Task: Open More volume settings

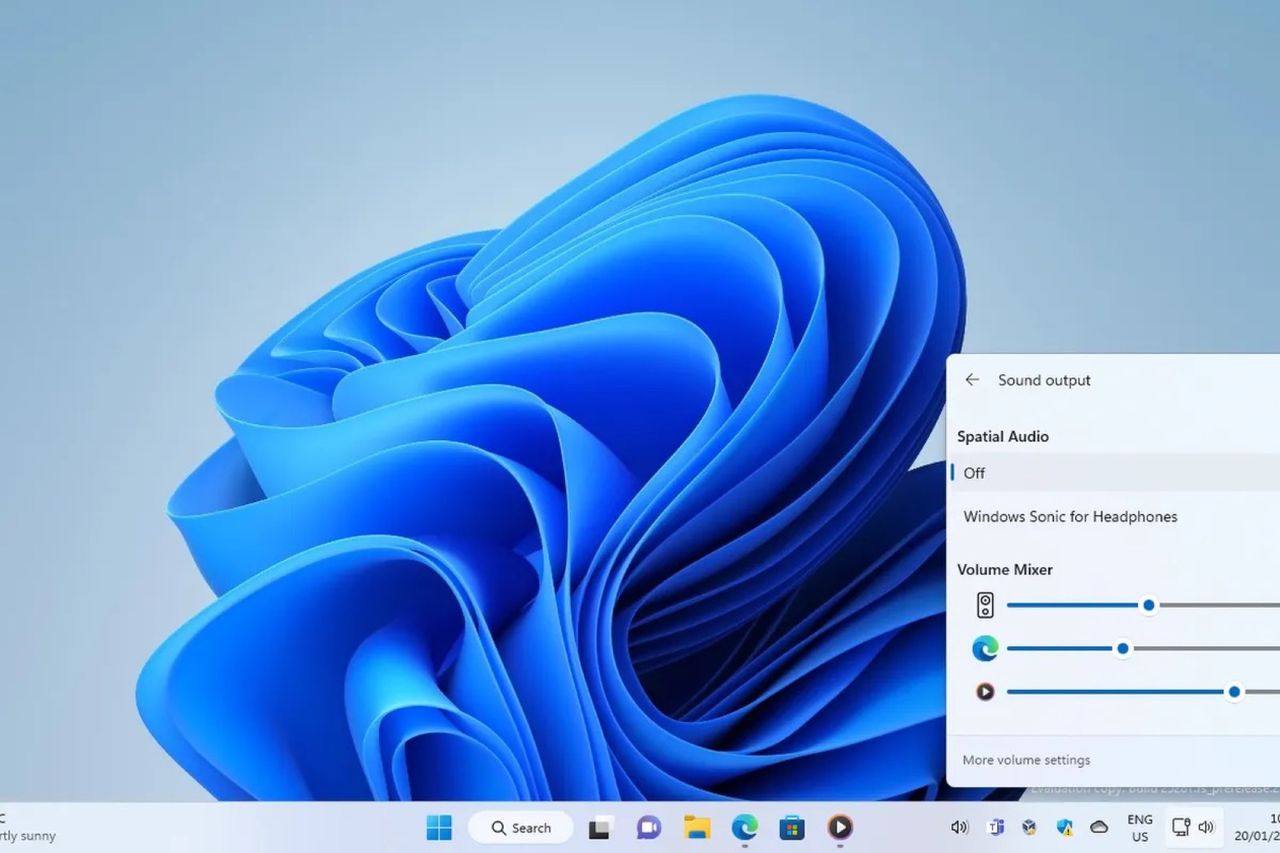Action: 1025,760
